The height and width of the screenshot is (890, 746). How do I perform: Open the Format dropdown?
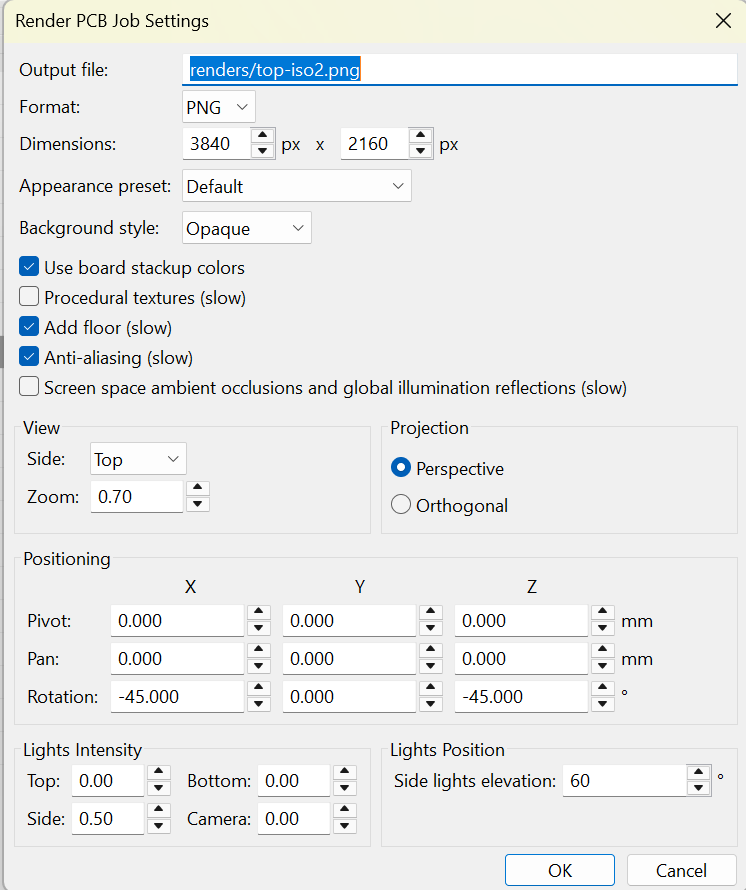(x=218, y=106)
